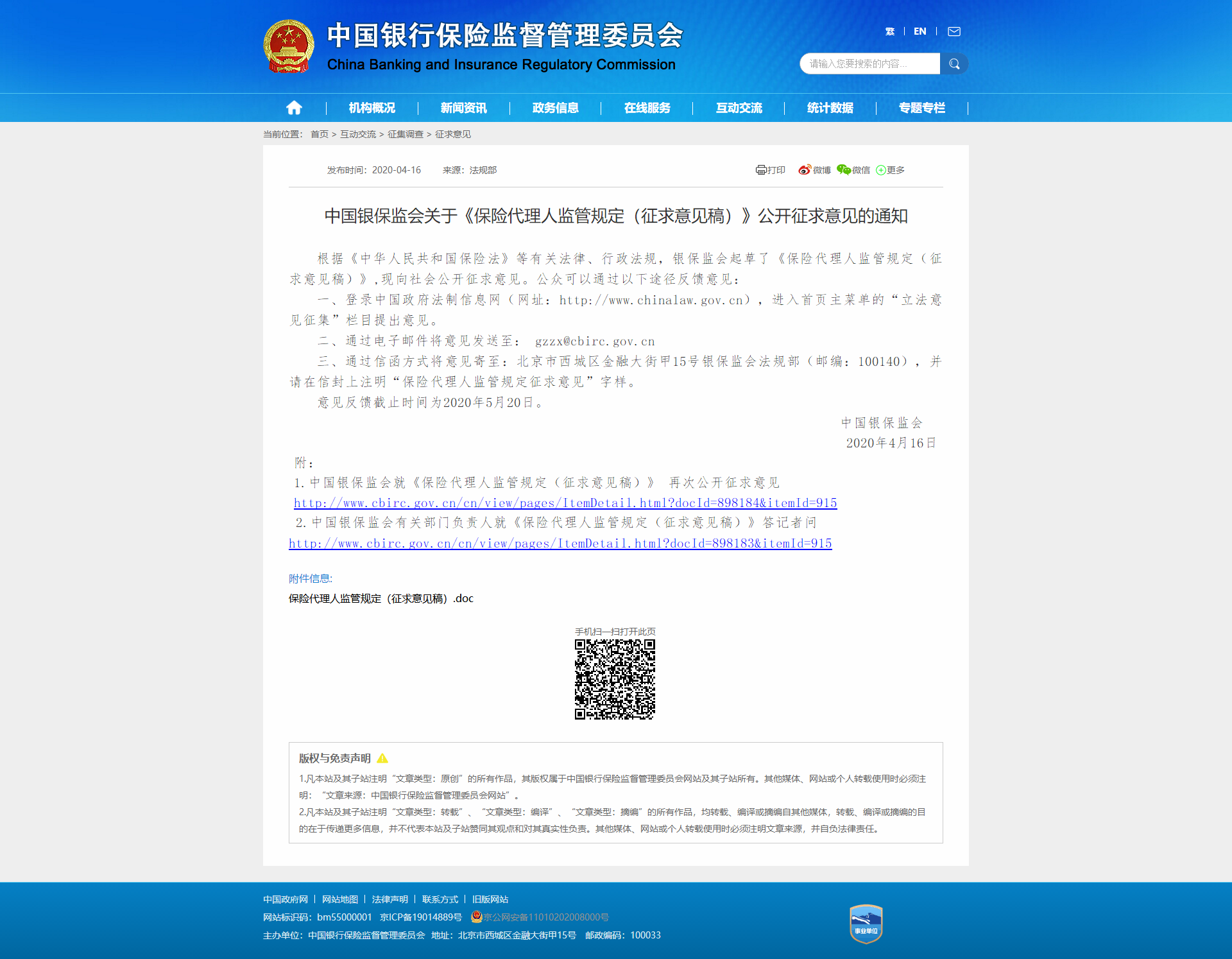The height and width of the screenshot is (959, 1232).
Task: Click 互动交流 in the breadcrumb trail
Action: click(x=357, y=134)
